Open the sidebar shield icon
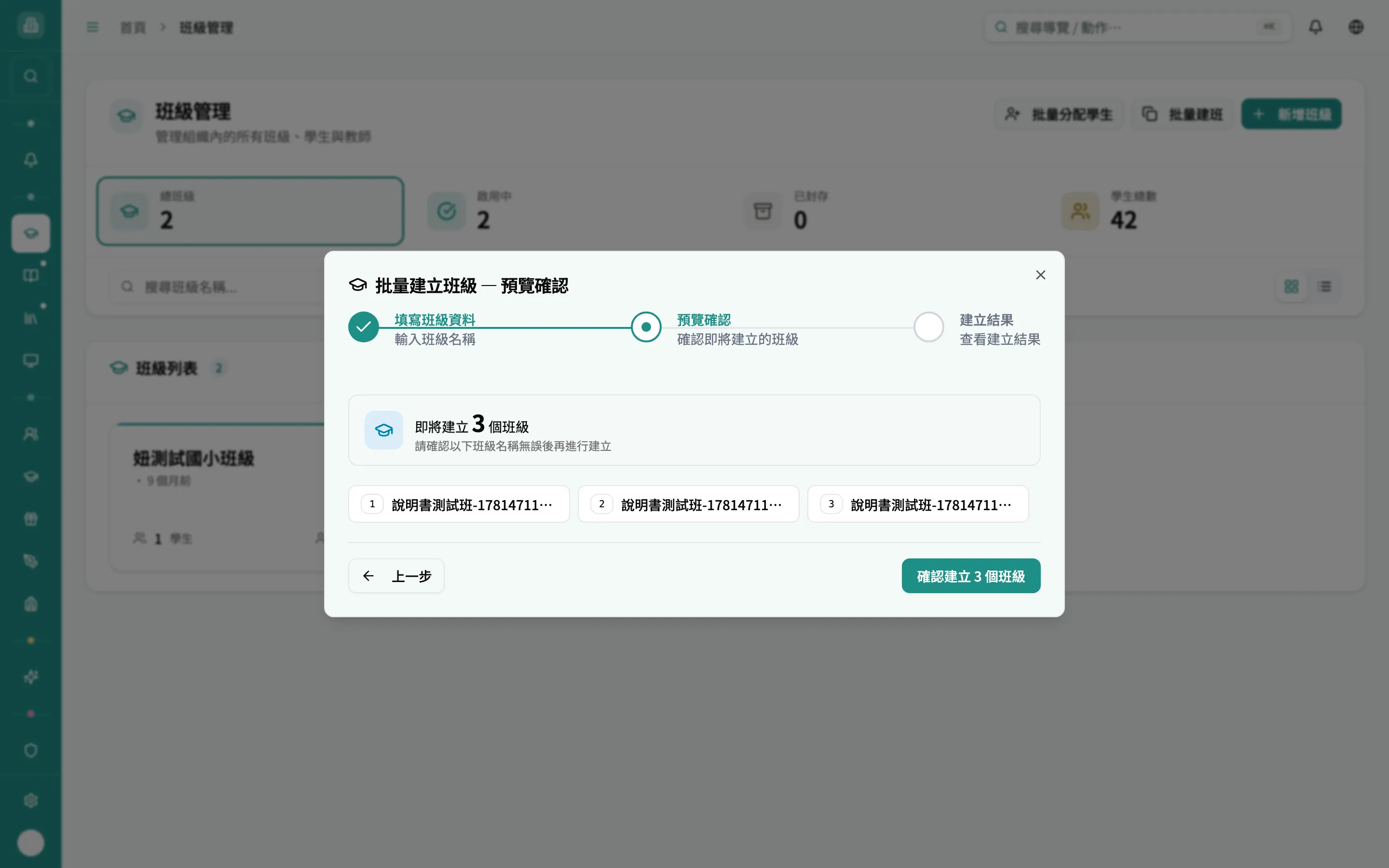This screenshot has width=1389, height=868. 30,750
